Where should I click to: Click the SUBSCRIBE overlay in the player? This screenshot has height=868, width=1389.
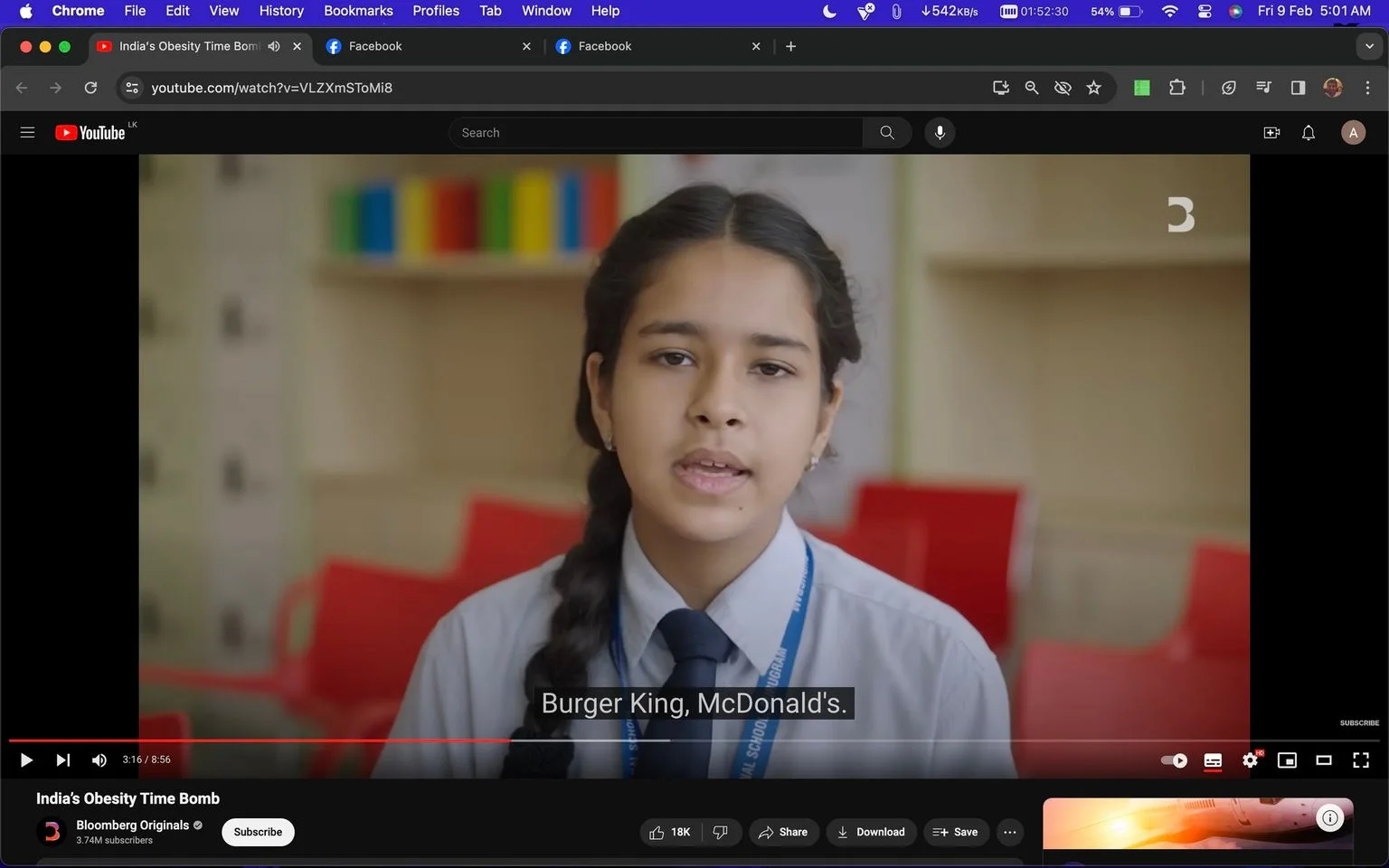tap(1359, 722)
